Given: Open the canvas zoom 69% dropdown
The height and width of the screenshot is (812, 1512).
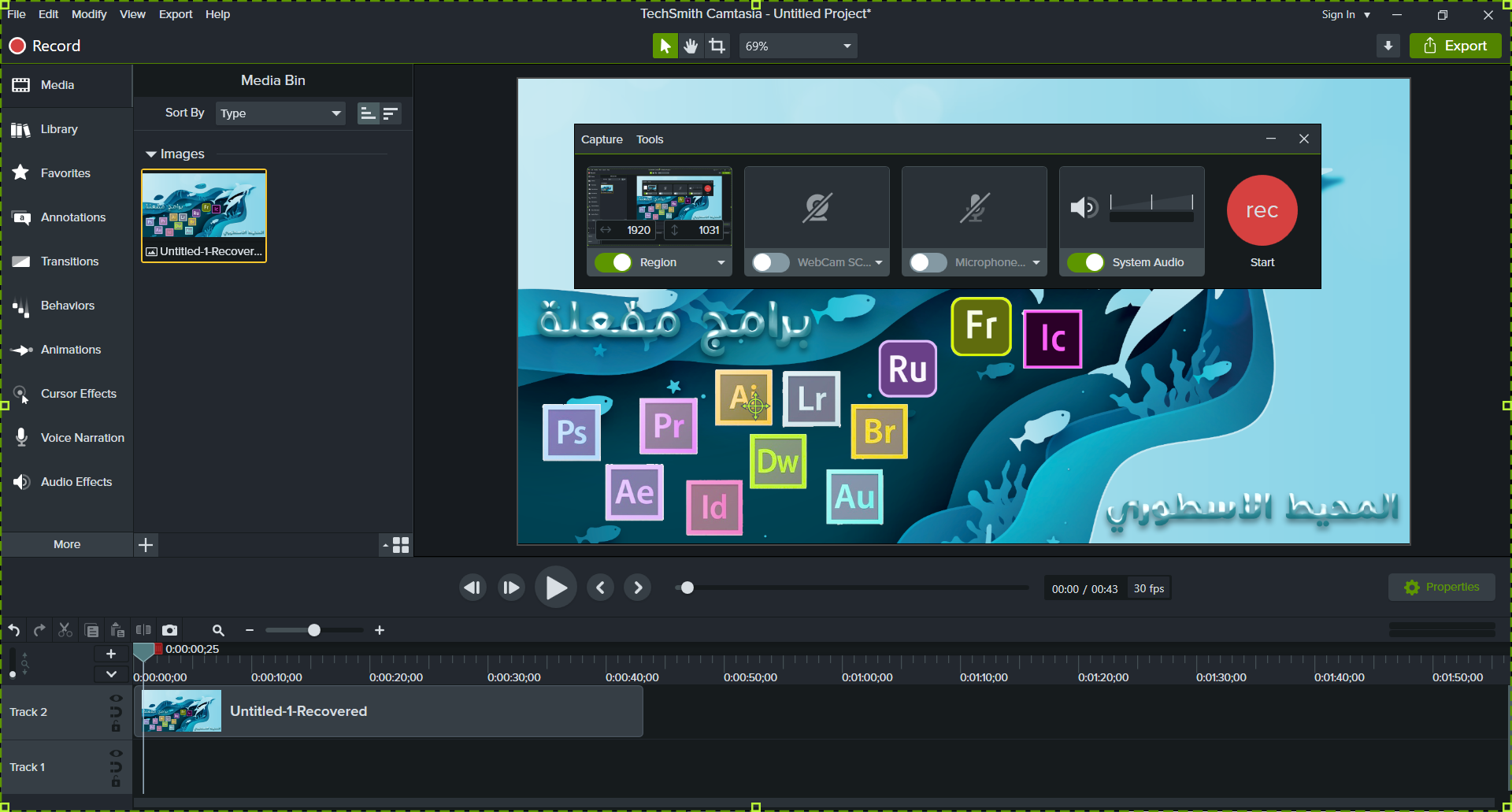Looking at the screenshot, I should (798, 46).
